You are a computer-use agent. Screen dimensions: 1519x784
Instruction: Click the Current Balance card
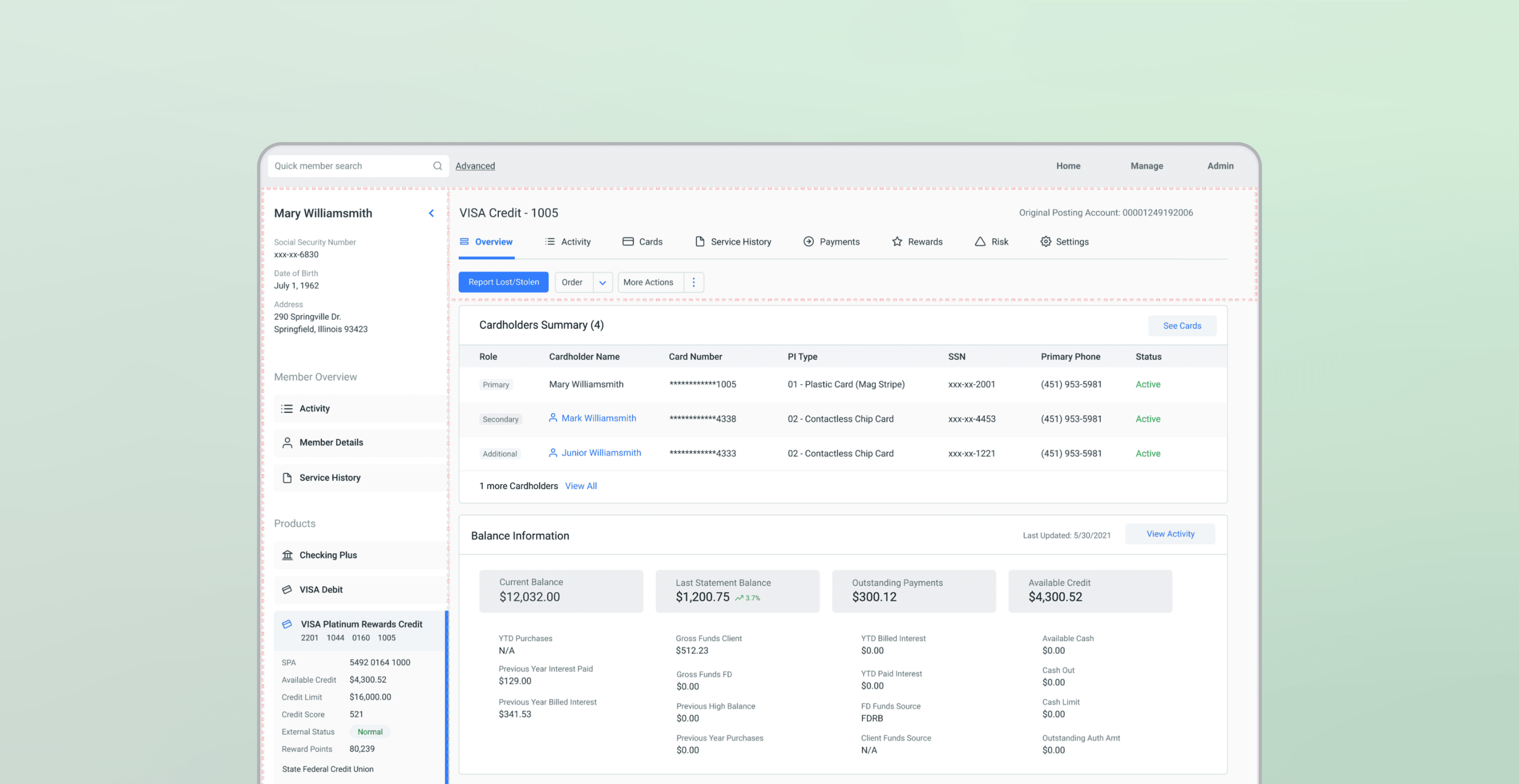click(561, 591)
